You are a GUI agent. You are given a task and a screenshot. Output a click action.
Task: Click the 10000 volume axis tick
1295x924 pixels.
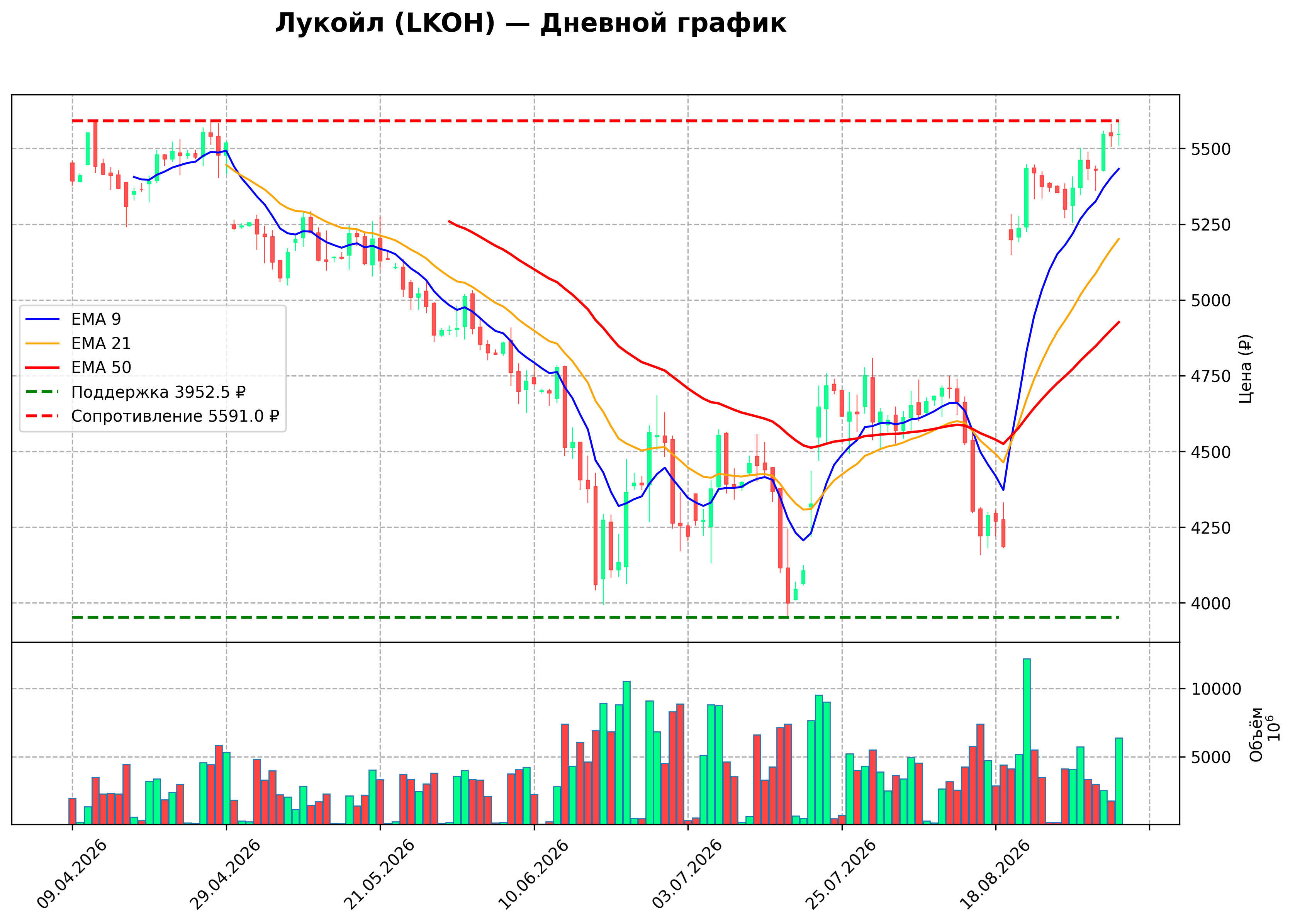pyautogui.click(x=1216, y=689)
